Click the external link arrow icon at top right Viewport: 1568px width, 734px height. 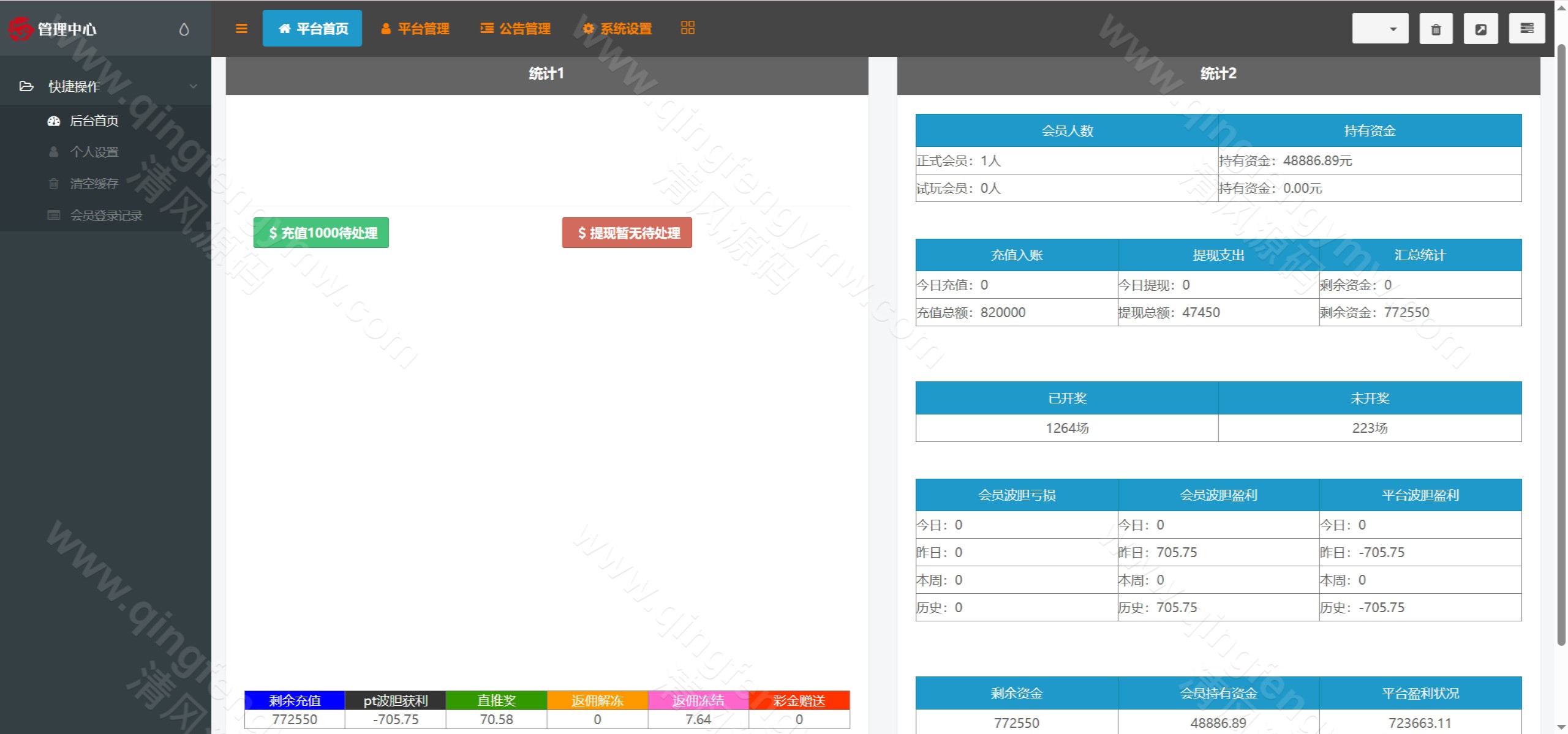[1481, 28]
